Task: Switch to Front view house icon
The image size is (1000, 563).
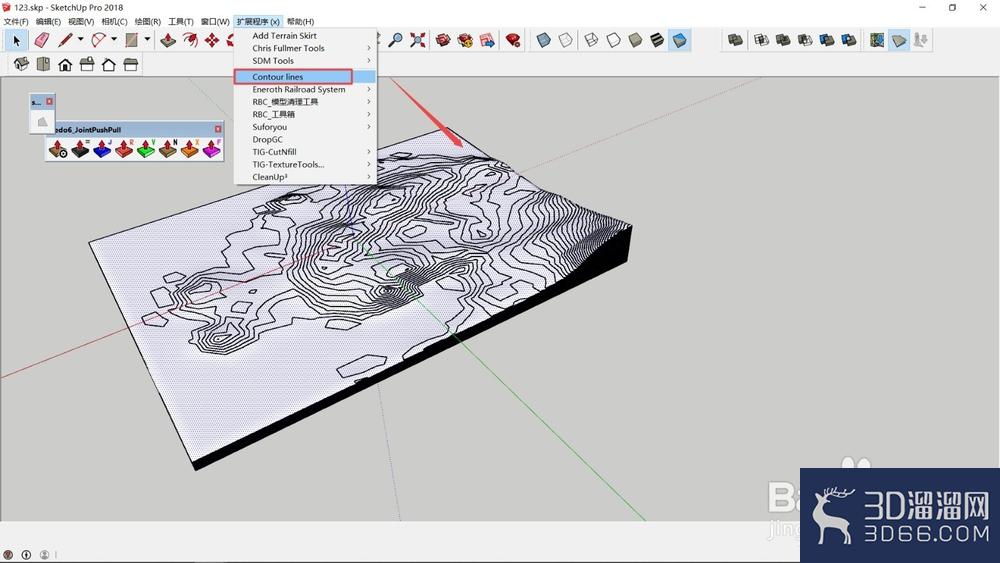Action: 64,64
